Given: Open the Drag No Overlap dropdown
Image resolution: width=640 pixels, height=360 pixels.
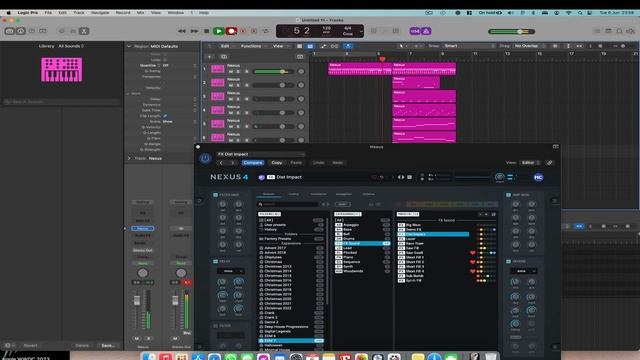Looking at the screenshot, I should coord(529,46).
